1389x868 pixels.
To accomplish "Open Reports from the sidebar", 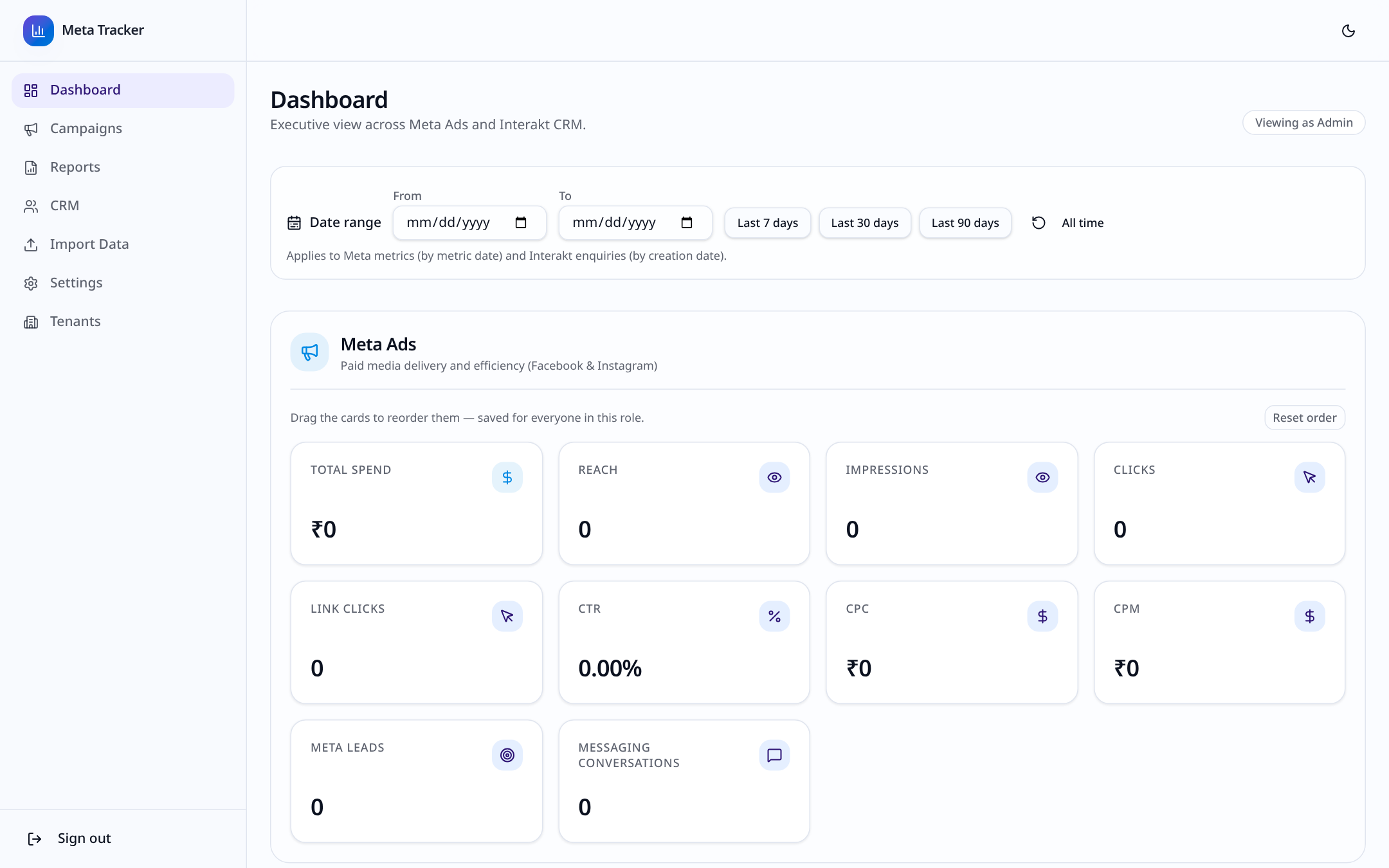I will [x=123, y=167].
